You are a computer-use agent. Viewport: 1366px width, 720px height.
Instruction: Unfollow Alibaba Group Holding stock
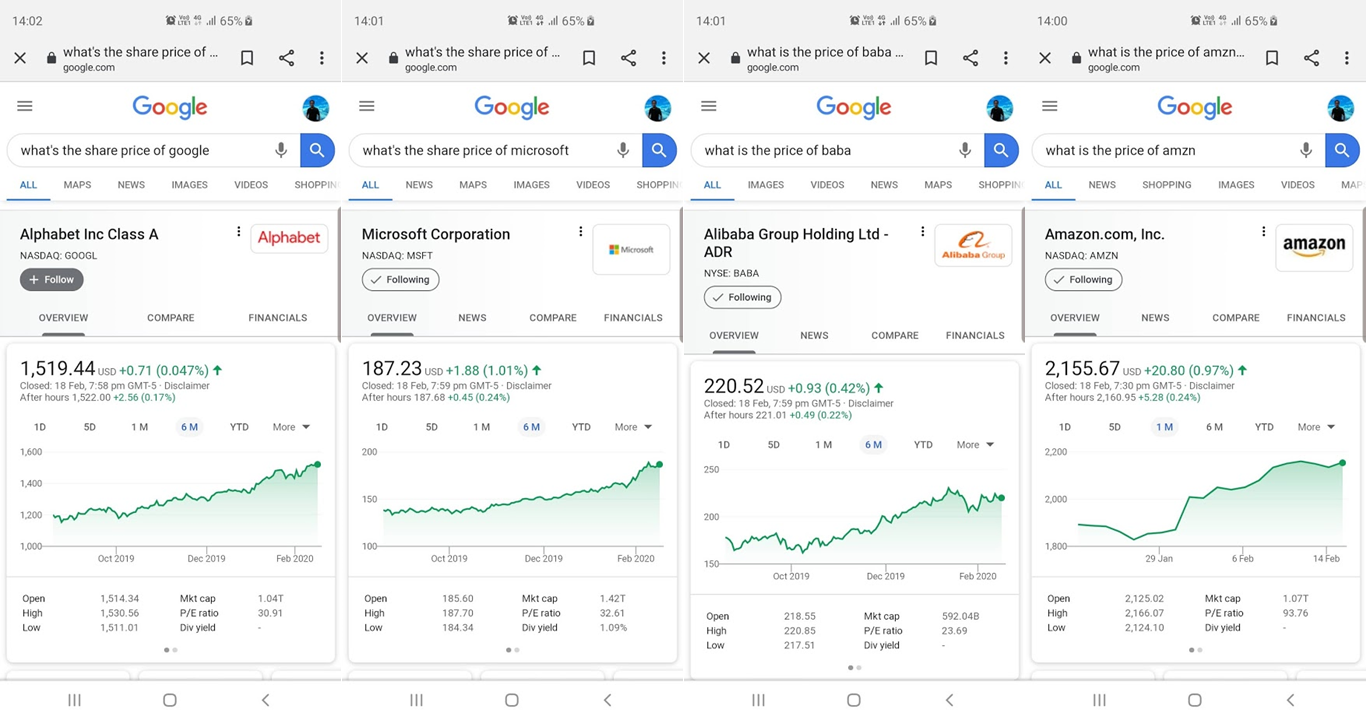click(742, 297)
